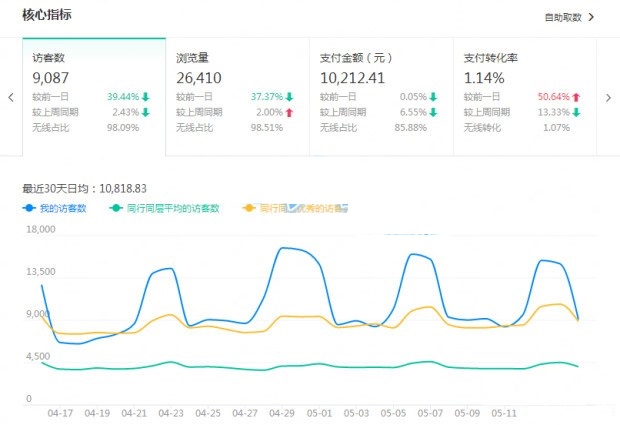The height and width of the screenshot is (425, 620).
Task: Select the 支付金额（元） metric card
Action: point(381,97)
